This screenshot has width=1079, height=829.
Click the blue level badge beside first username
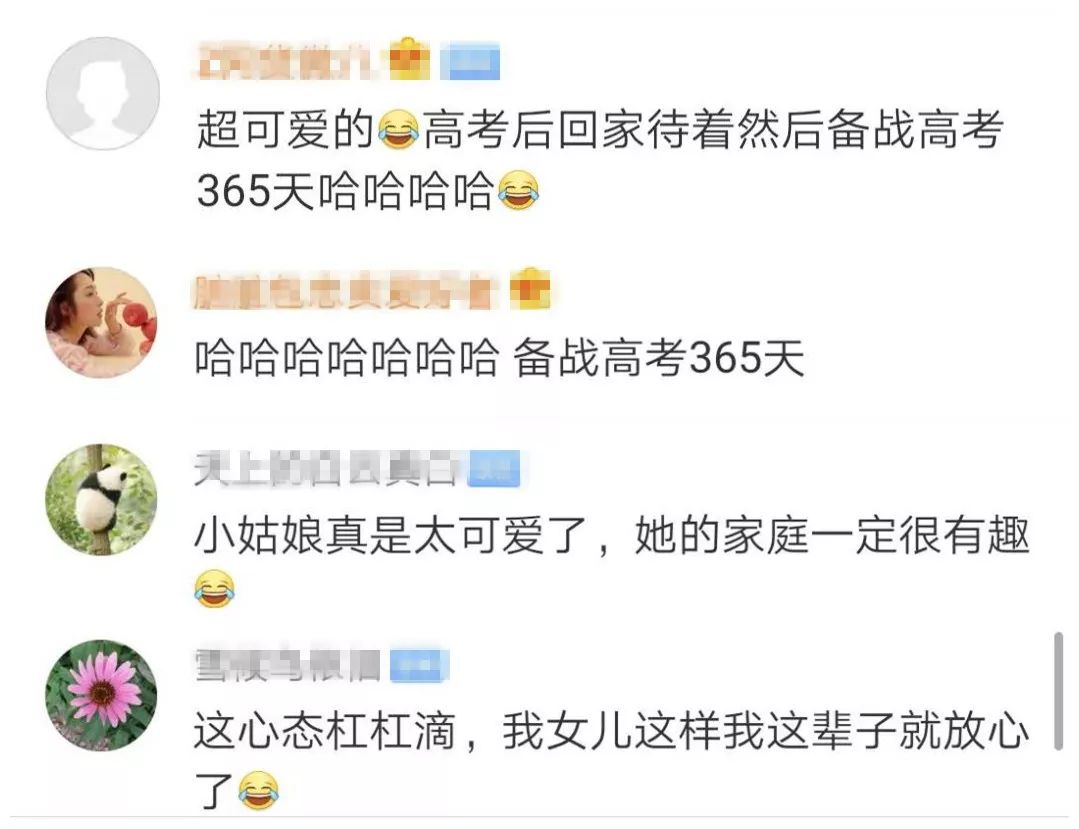[470, 62]
